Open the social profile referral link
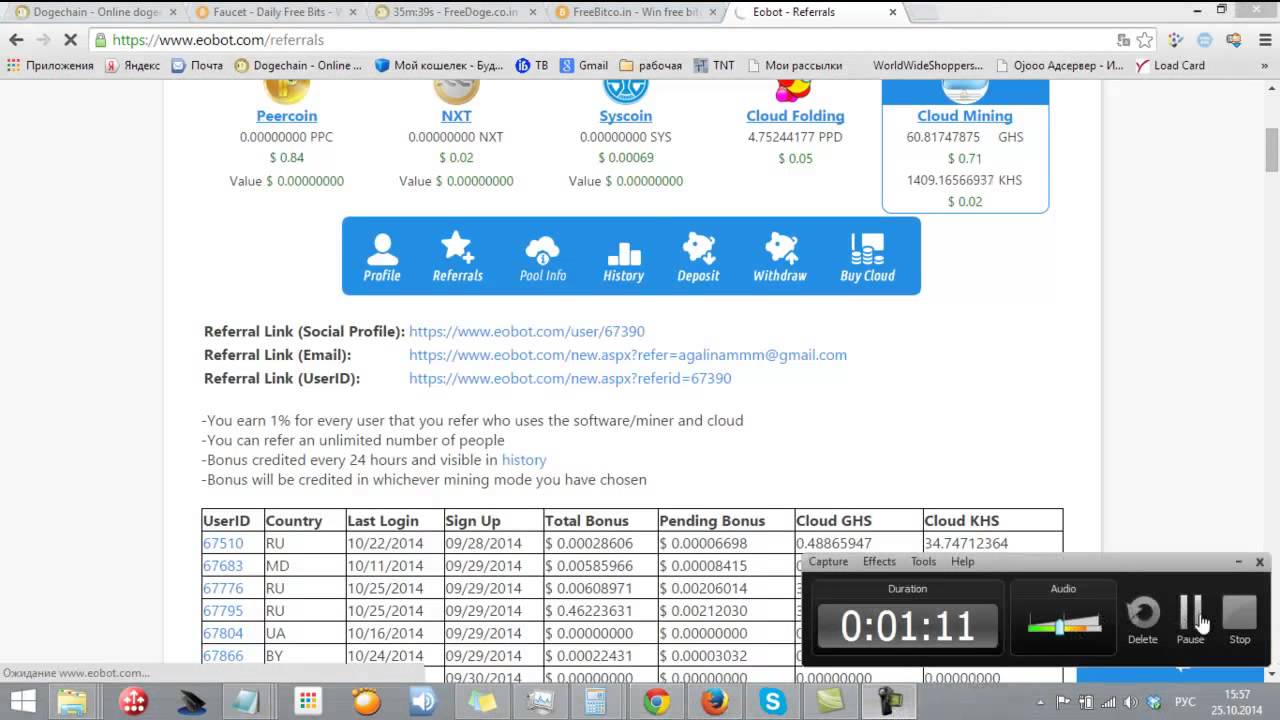 (526, 331)
